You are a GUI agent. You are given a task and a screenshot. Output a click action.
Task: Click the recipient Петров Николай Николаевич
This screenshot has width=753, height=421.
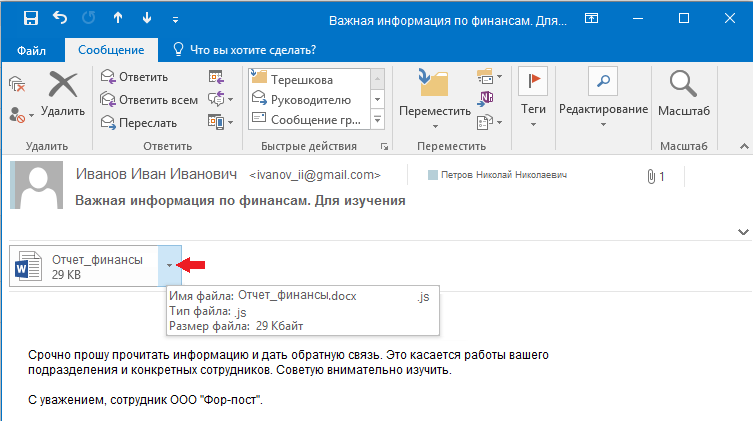504,175
